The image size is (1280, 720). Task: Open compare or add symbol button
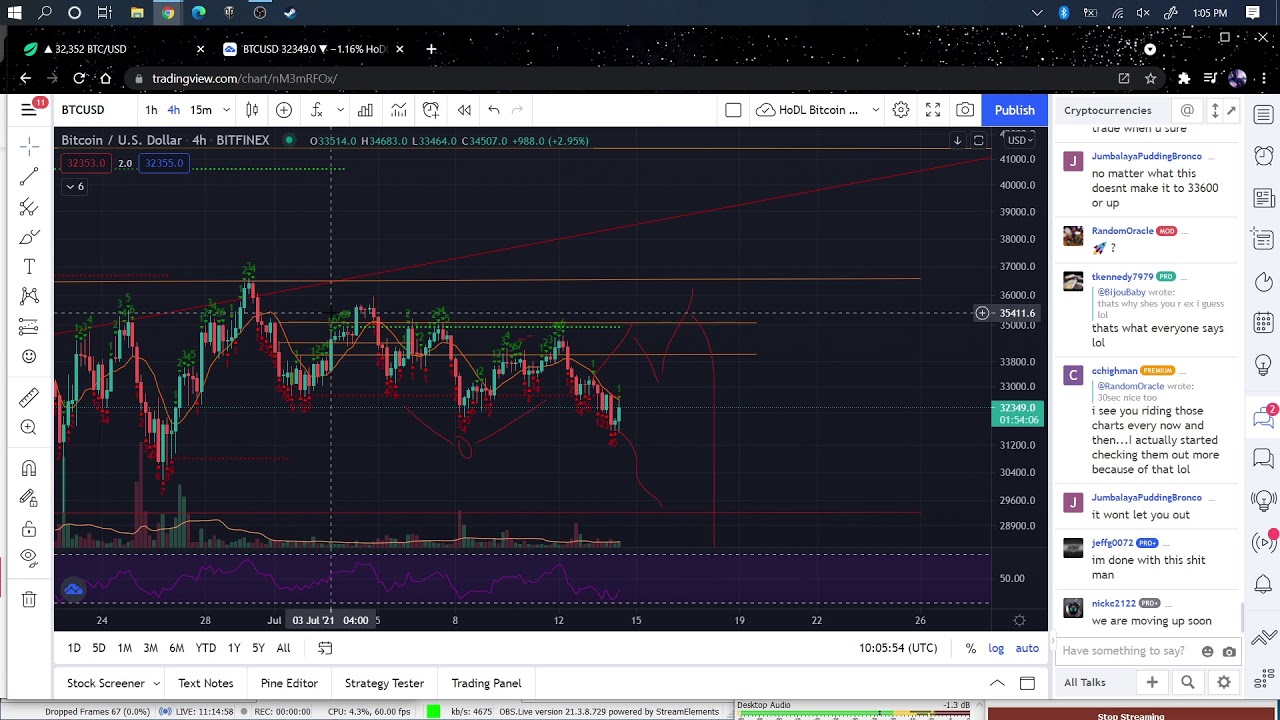[x=284, y=110]
